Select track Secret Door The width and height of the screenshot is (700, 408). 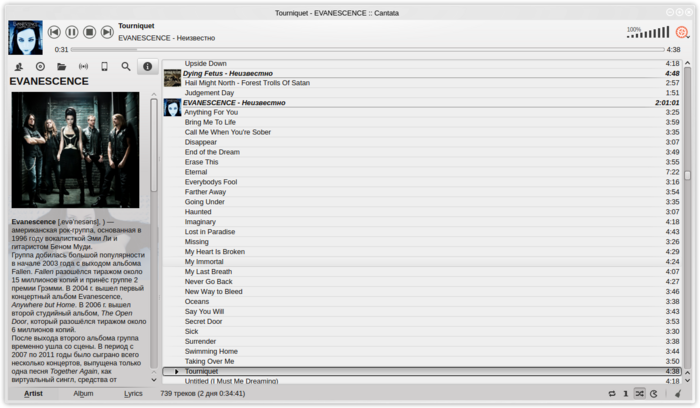[422, 321]
